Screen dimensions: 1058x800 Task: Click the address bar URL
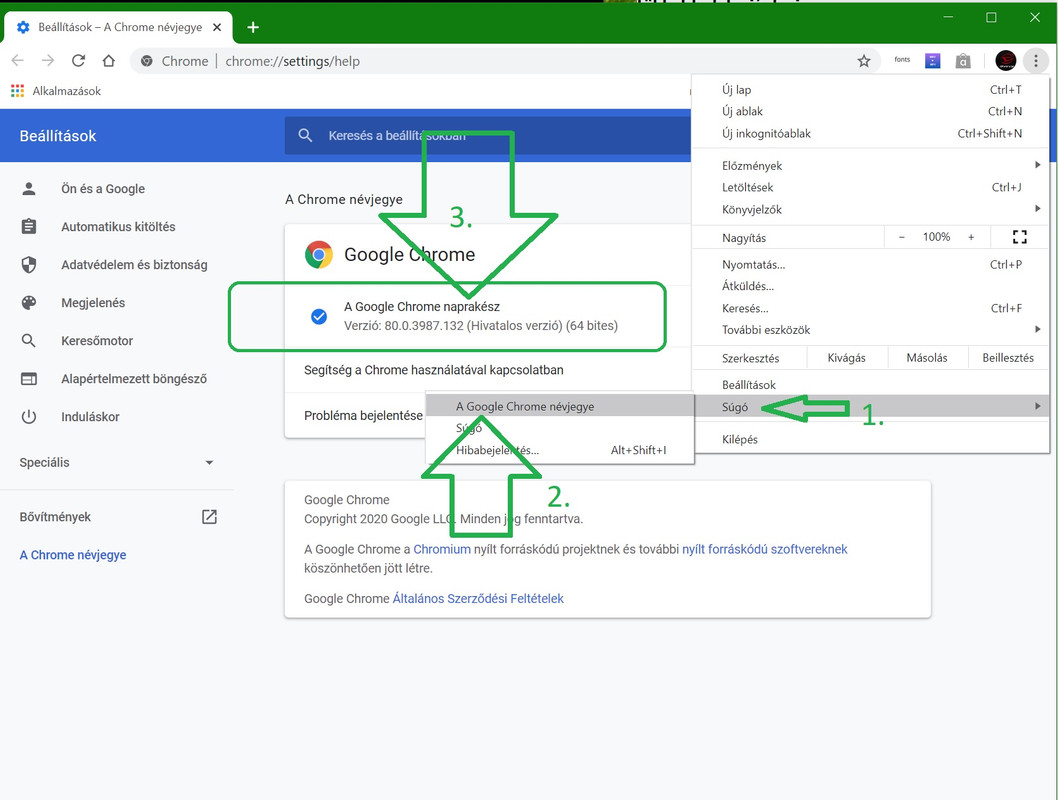point(292,61)
